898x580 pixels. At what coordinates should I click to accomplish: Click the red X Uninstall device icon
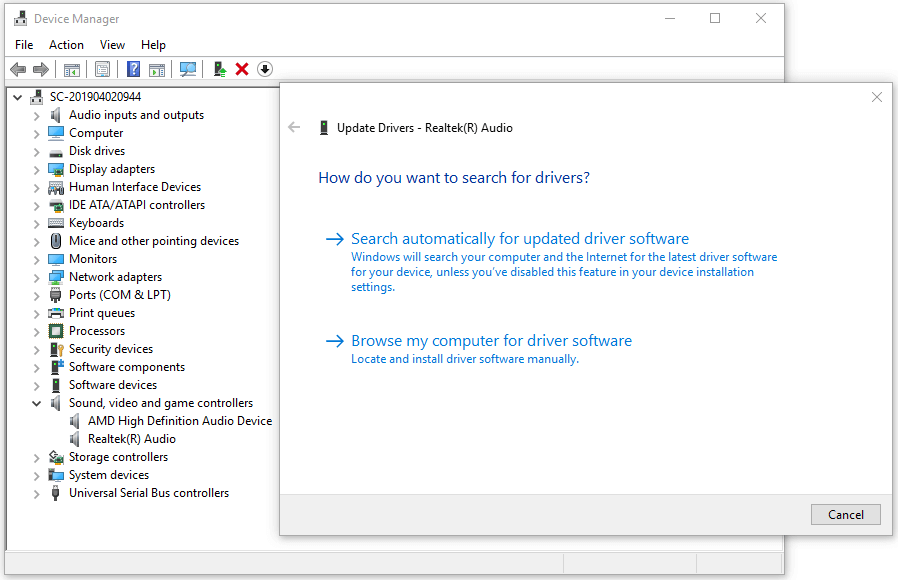[242, 69]
